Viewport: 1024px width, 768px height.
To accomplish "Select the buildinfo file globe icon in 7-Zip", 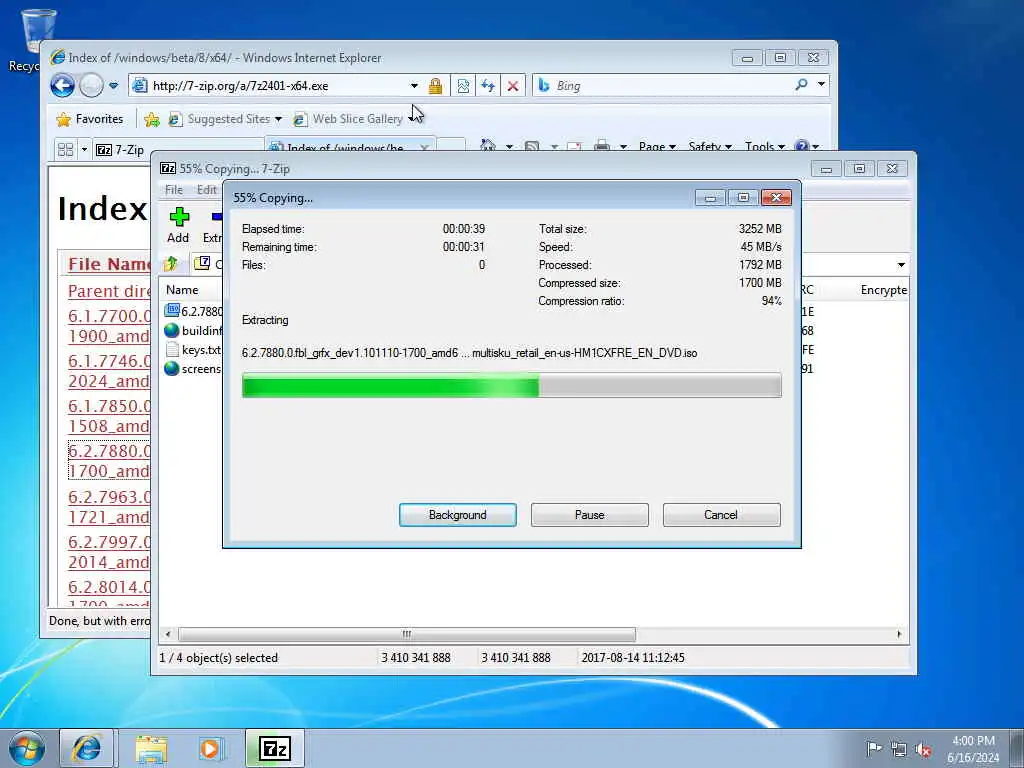I will (x=172, y=330).
